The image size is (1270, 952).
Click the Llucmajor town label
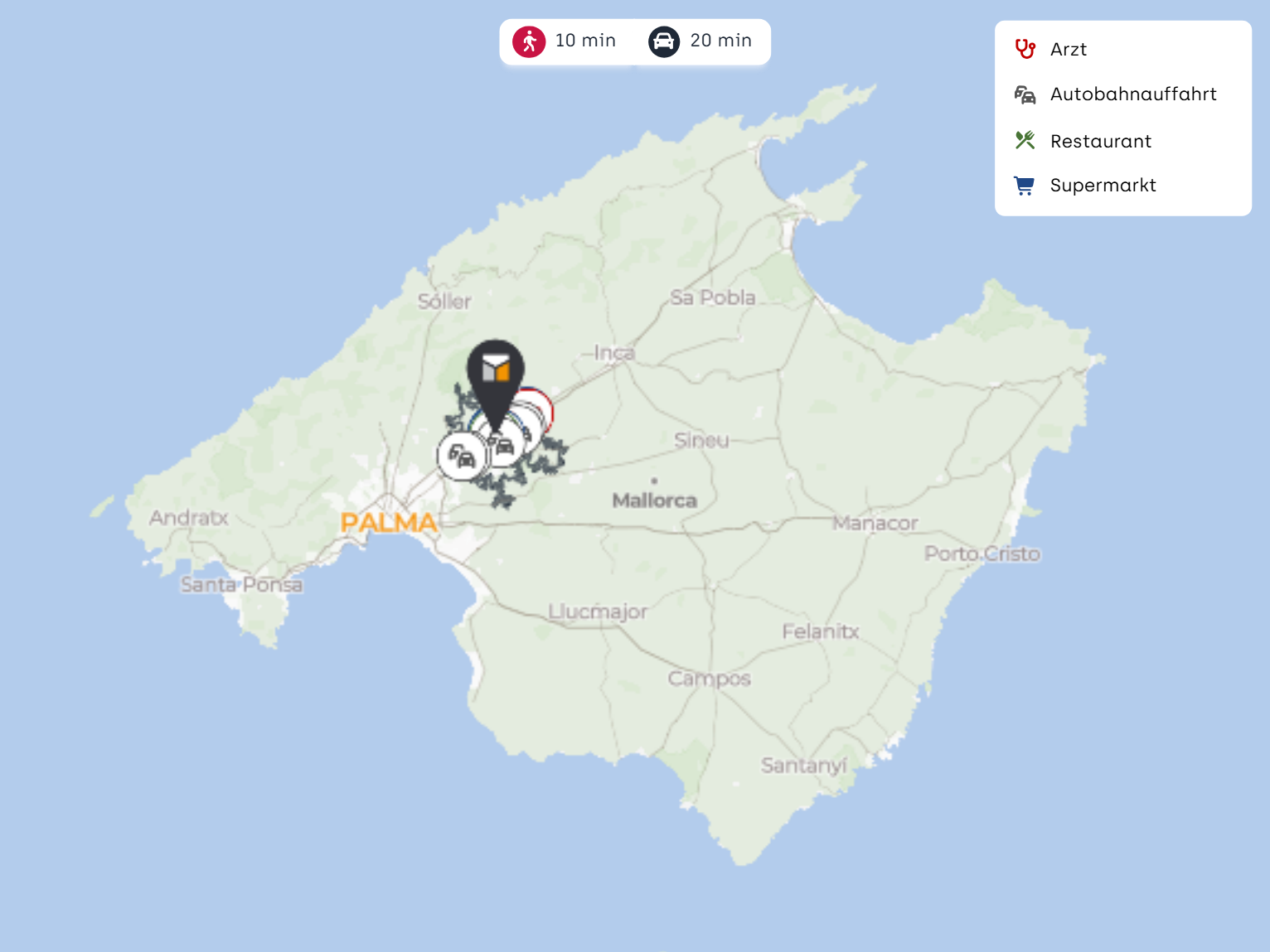point(597,612)
